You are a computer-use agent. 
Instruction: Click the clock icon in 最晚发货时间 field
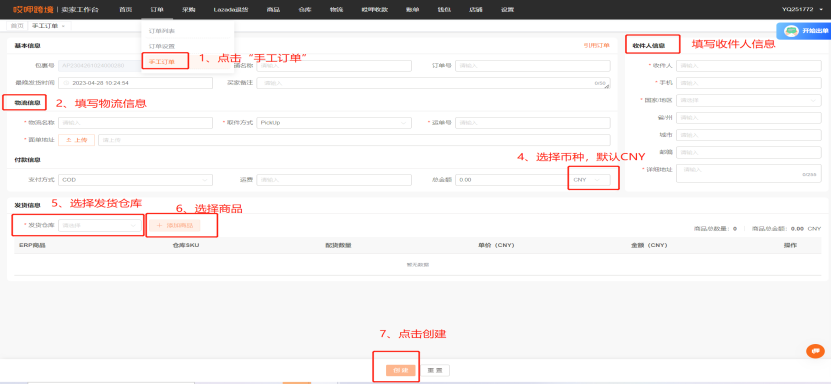[66, 83]
